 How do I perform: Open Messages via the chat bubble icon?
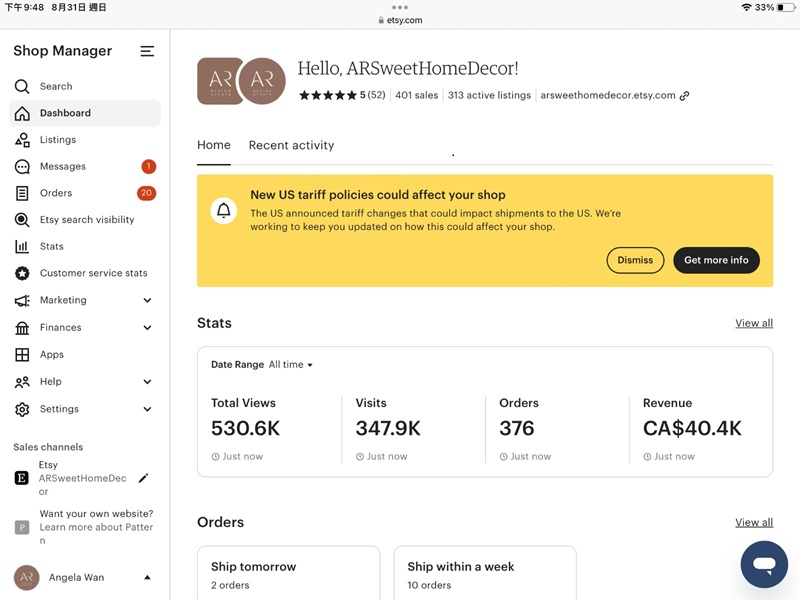point(22,167)
